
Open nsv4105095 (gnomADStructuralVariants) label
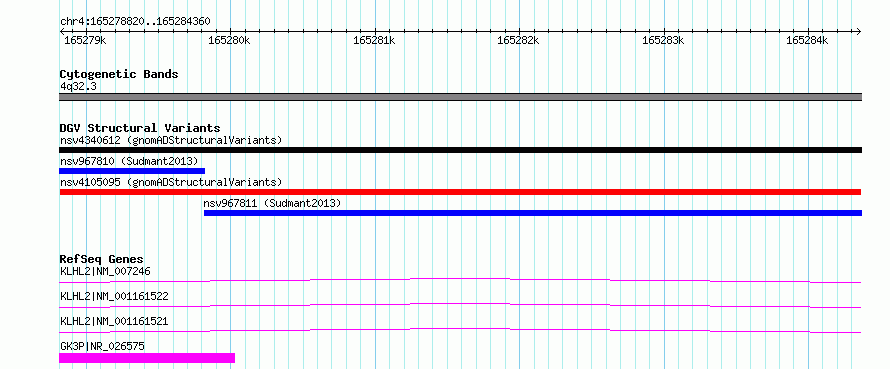171,182
